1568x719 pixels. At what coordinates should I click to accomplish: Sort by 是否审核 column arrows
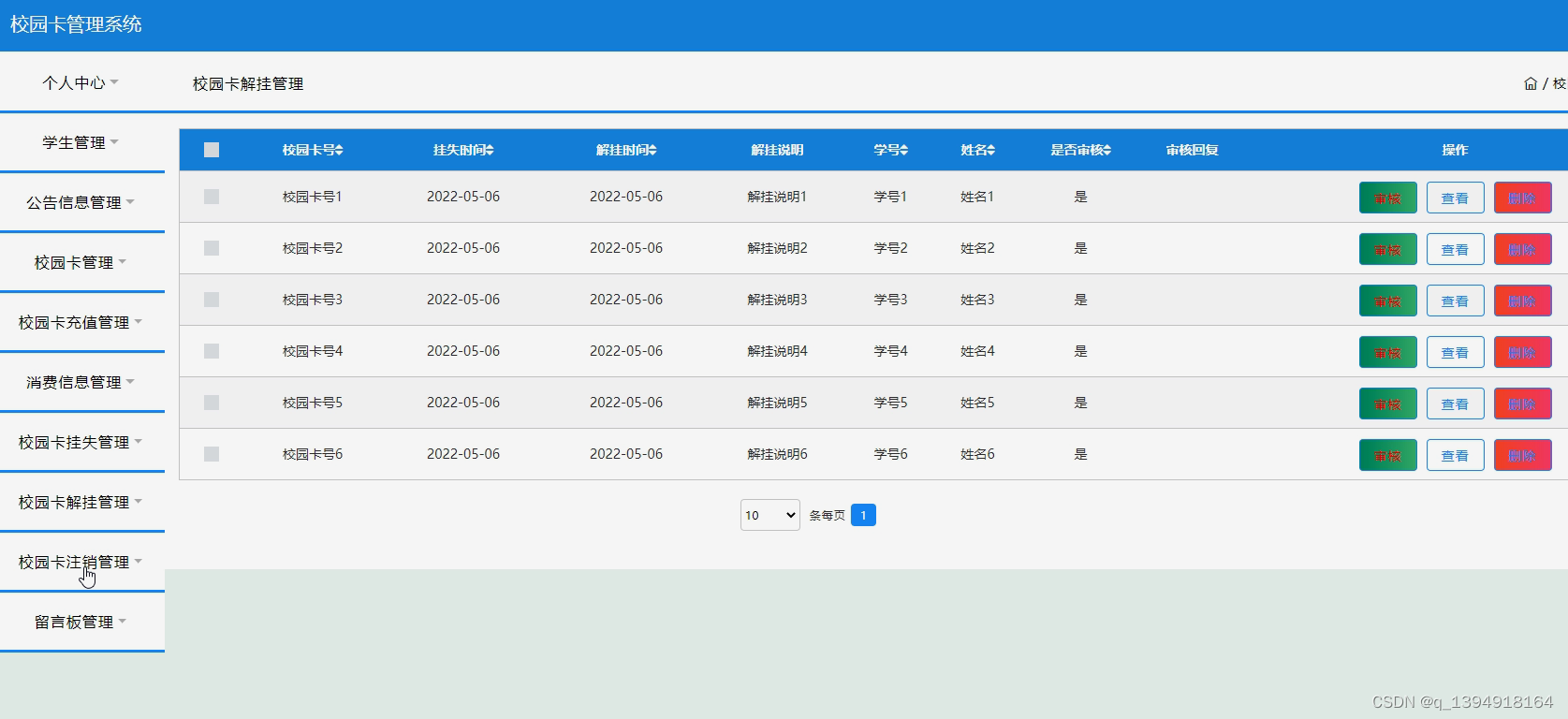click(x=1107, y=150)
